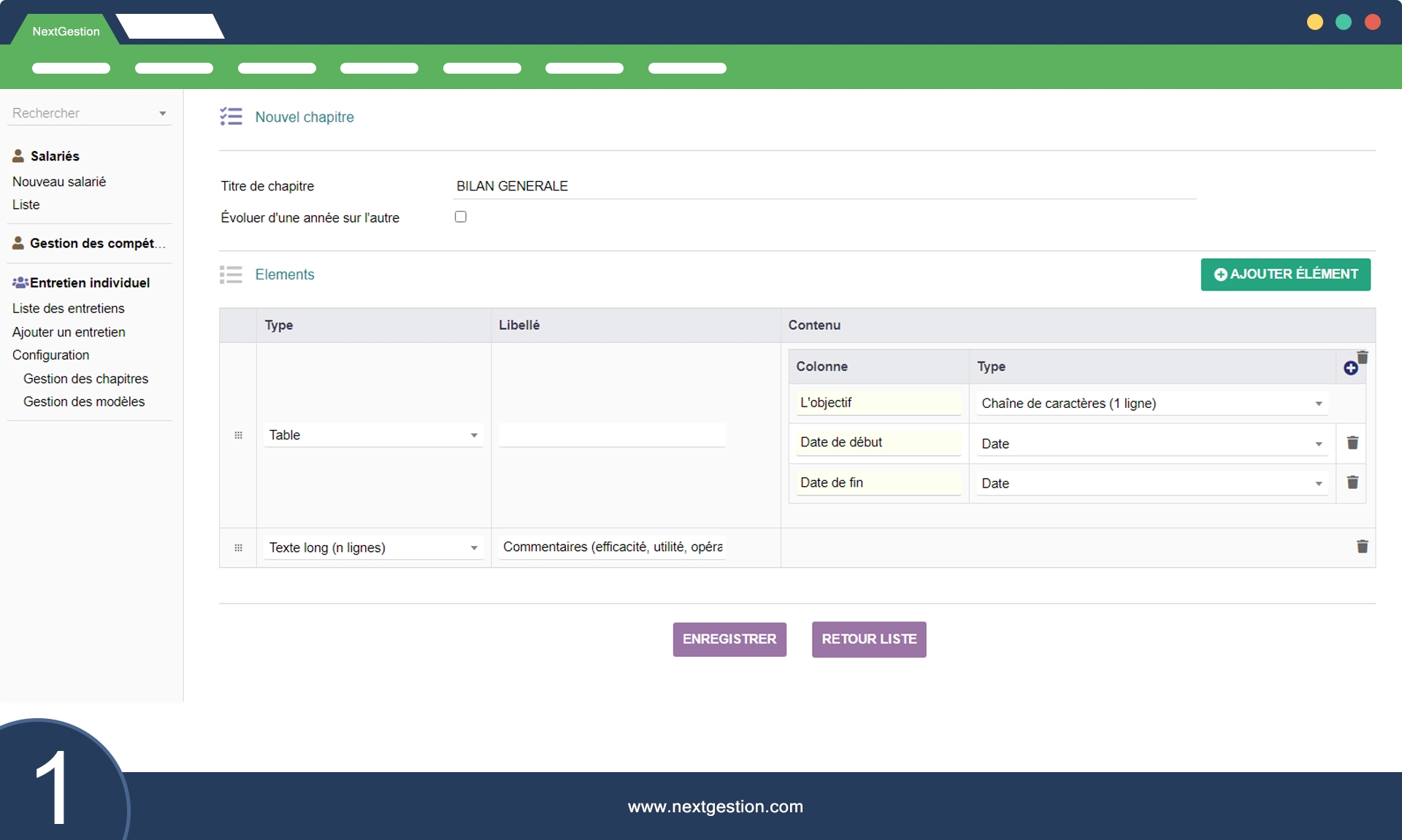
Task: Click trash icon above the Colonne table
Action: [x=1363, y=357]
